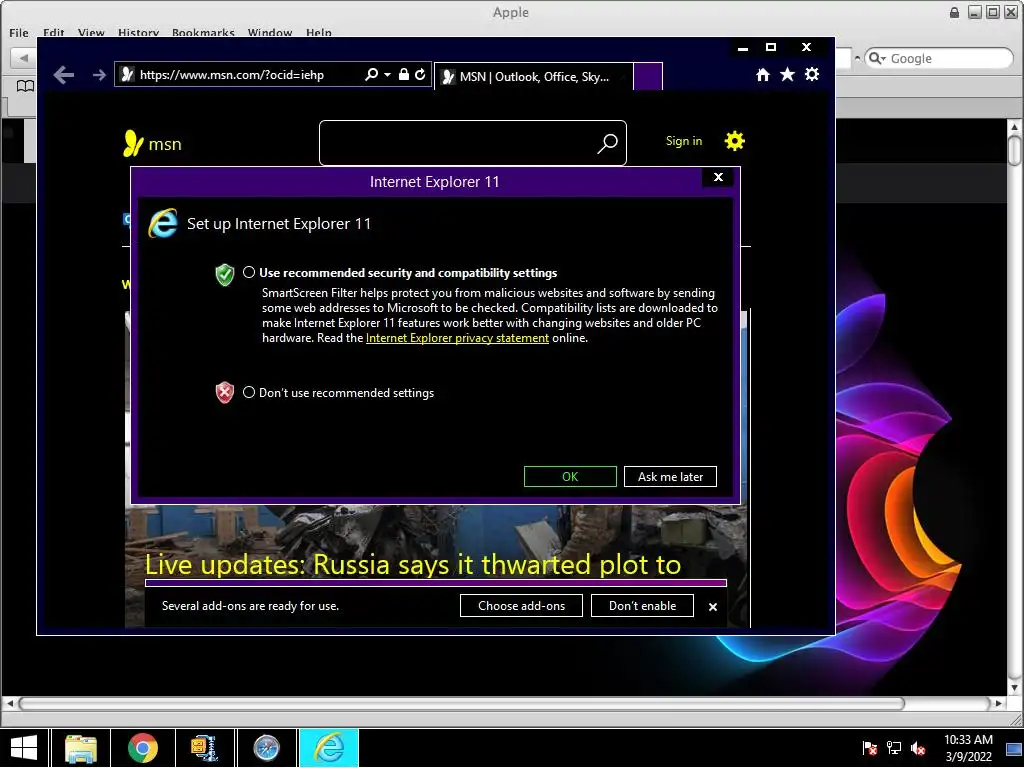Select the MSN Outlook, Office tab

pyautogui.click(x=534, y=76)
